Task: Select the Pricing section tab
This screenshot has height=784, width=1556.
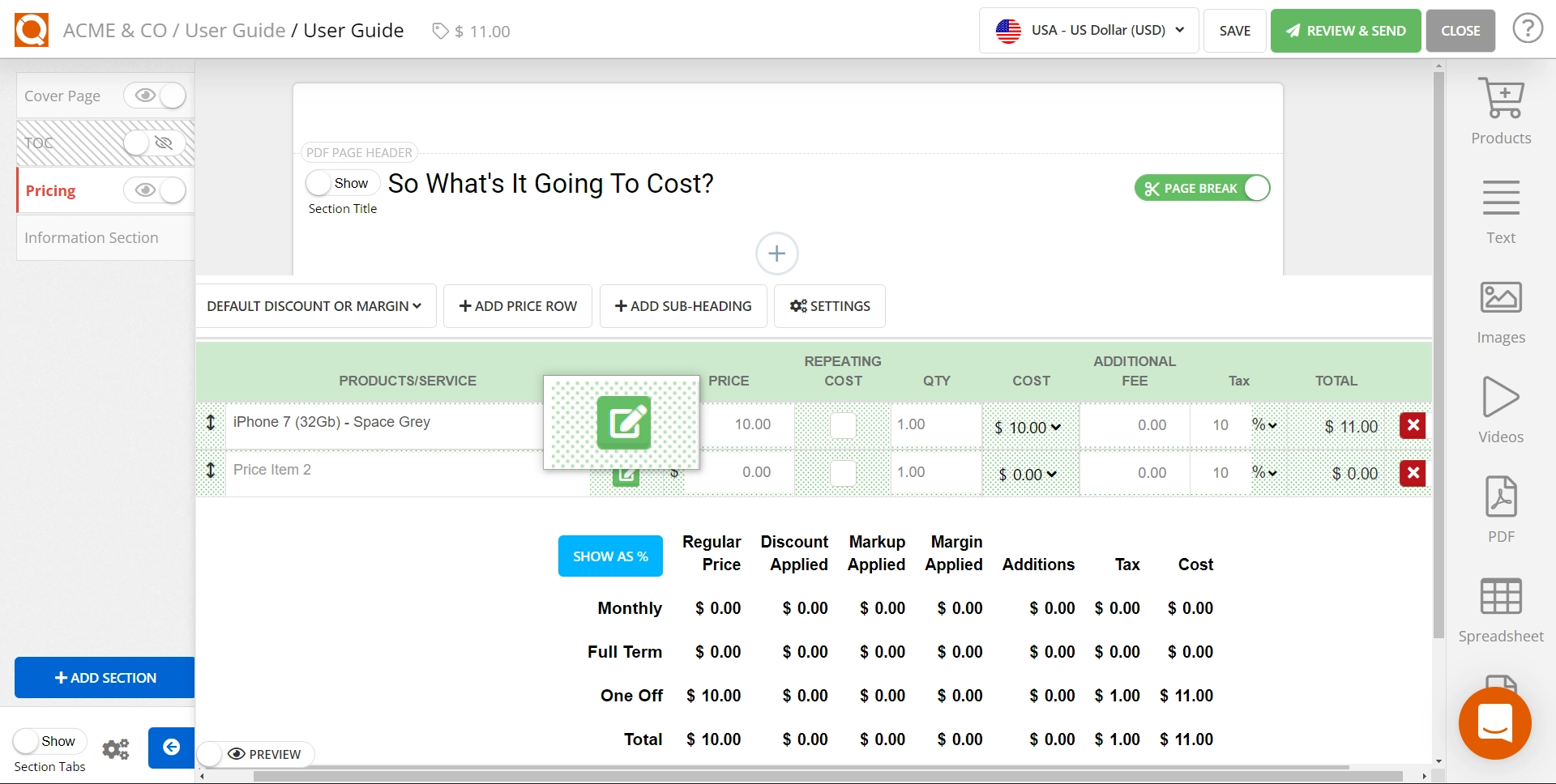Action: 50,190
